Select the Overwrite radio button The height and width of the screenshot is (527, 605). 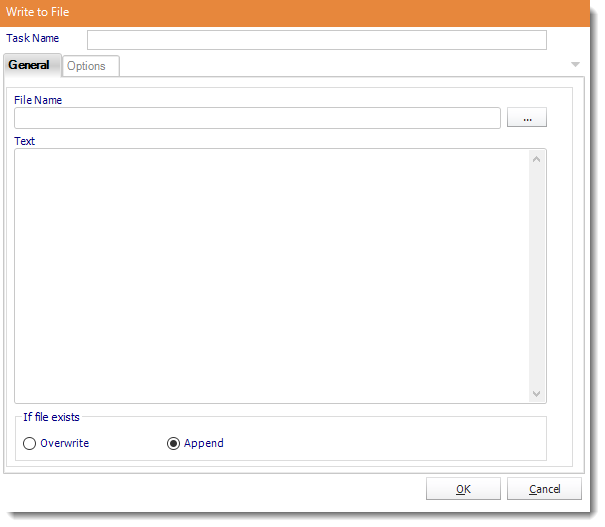pyautogui.click(x=29, y=444)
